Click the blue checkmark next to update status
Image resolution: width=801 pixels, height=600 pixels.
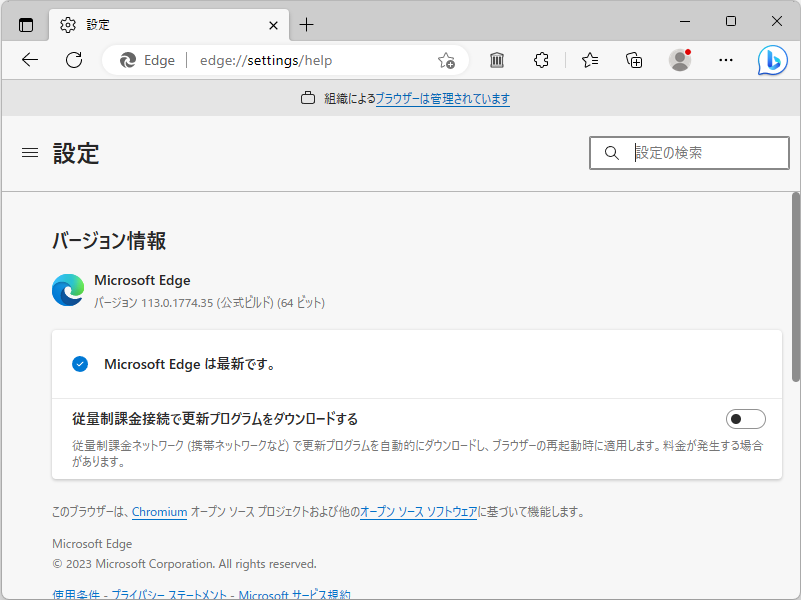(x=80, y=364)
